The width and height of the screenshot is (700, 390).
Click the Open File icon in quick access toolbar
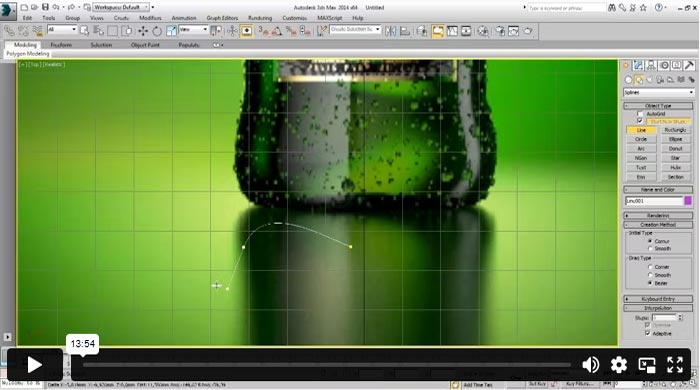(34, 8)
